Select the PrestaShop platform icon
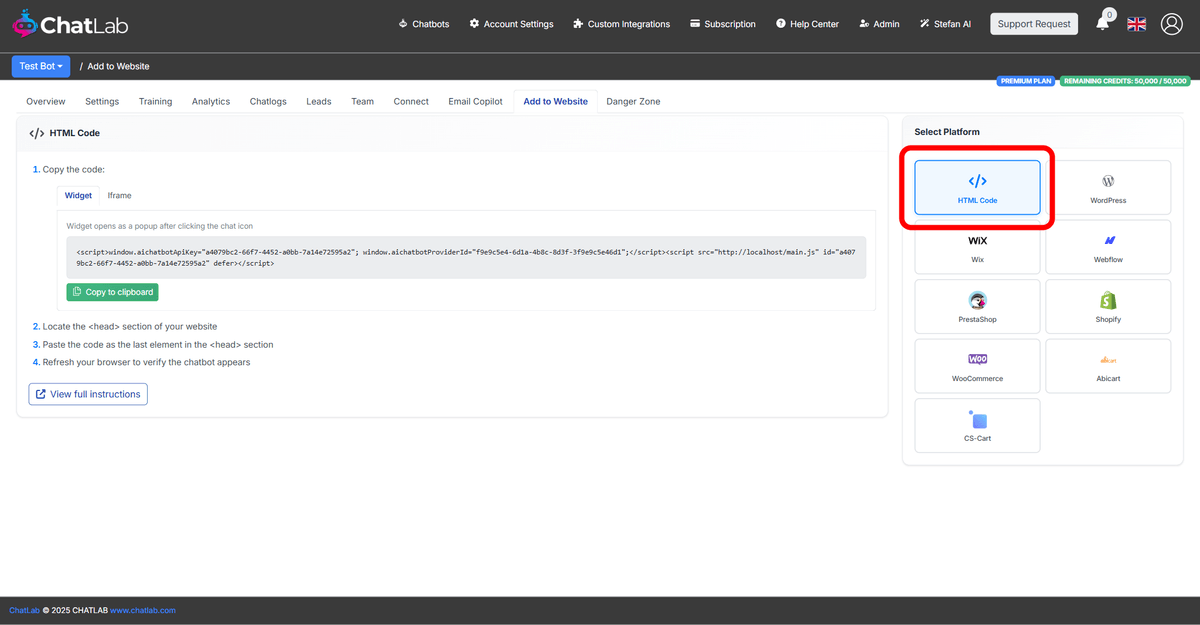This screenshot has width=1200, height=625. pos(977,306)
